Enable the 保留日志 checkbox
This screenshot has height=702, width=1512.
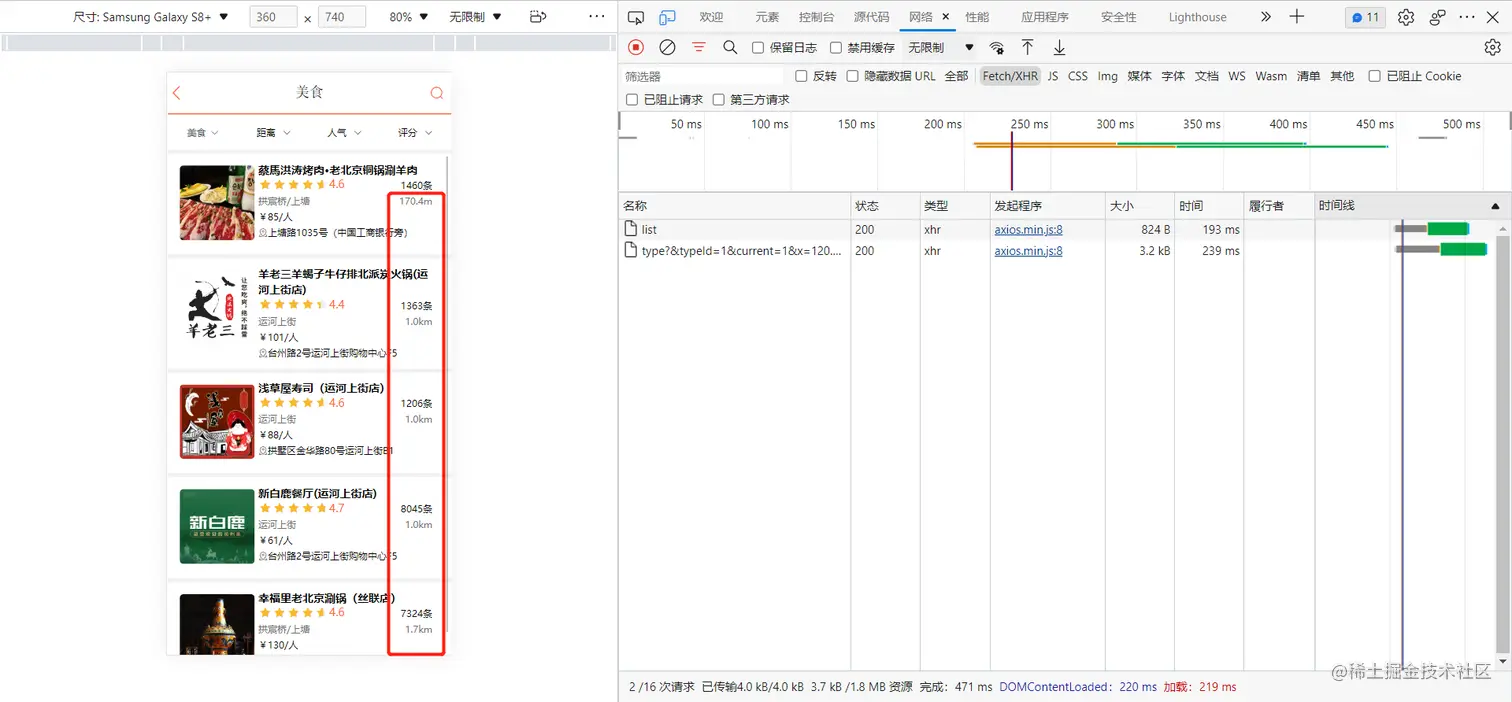[758, 48]
